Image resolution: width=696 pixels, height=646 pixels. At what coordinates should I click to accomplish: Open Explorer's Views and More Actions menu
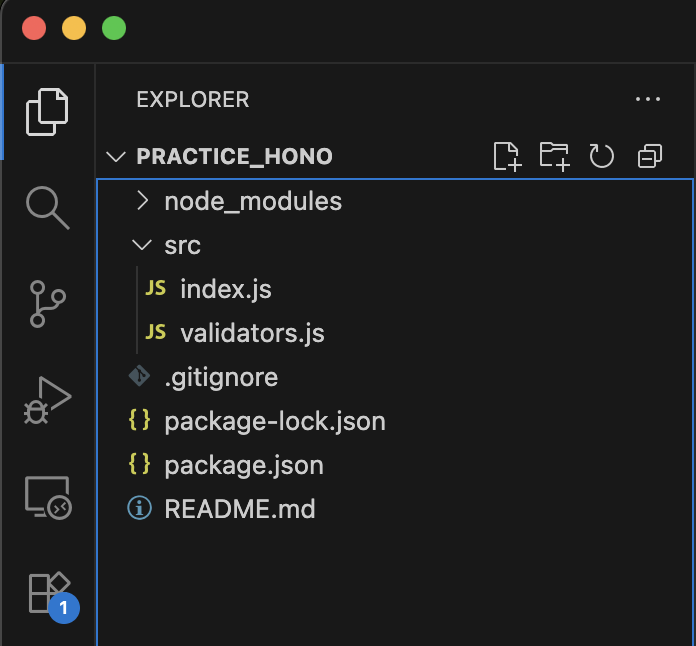tap(648, 100)
